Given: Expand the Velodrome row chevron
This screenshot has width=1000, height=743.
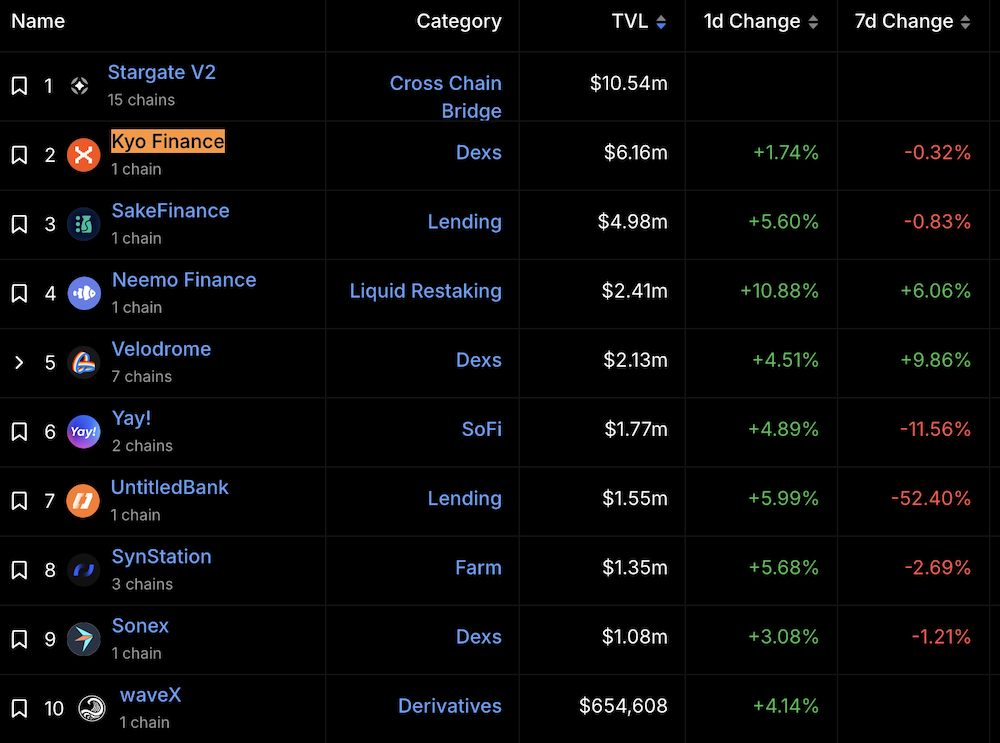Looking at the screenshot, I should [19, 362].
